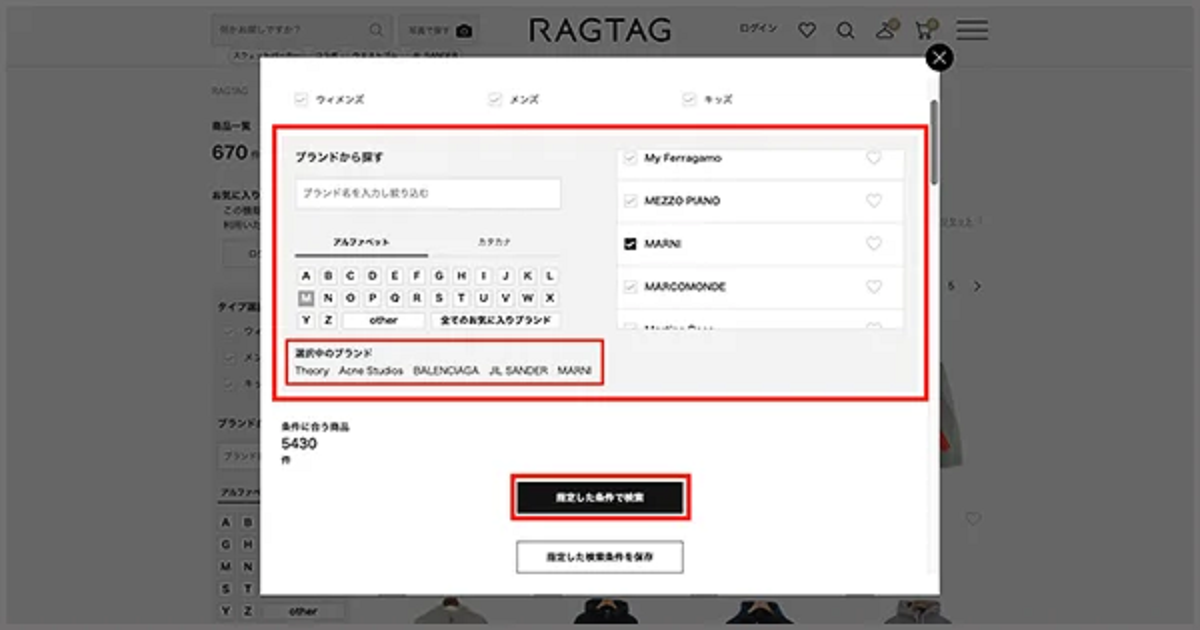Filter brands by letter D in modal
This screenshot has height=630, width=1200.
point(372,276)
